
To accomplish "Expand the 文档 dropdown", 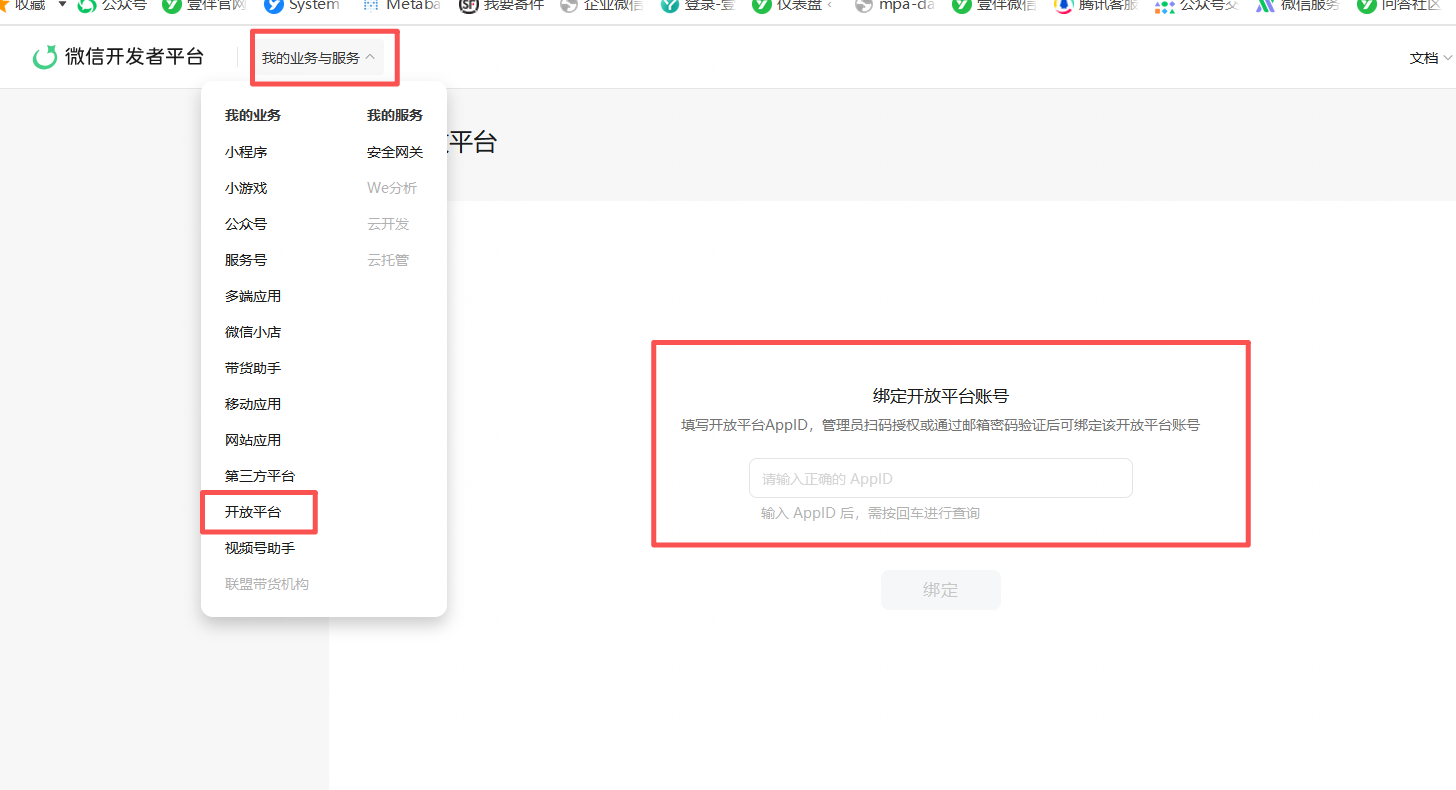I will [x=1431, y=58].
